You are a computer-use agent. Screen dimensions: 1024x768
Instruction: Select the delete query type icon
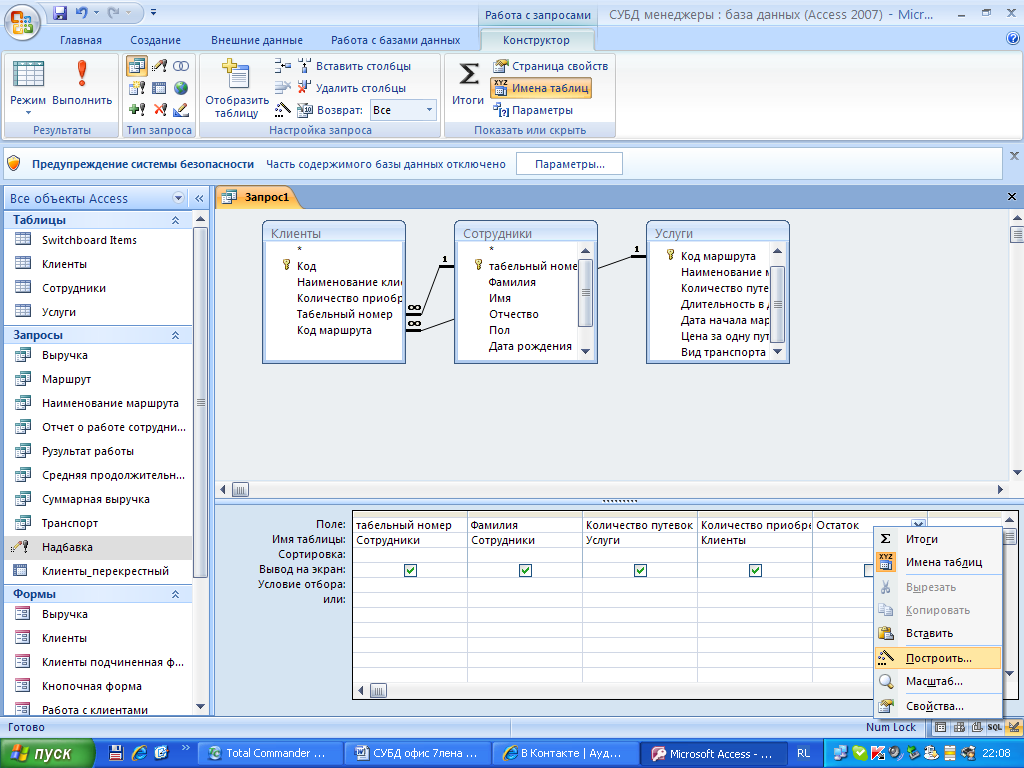[x=159, y=109]
